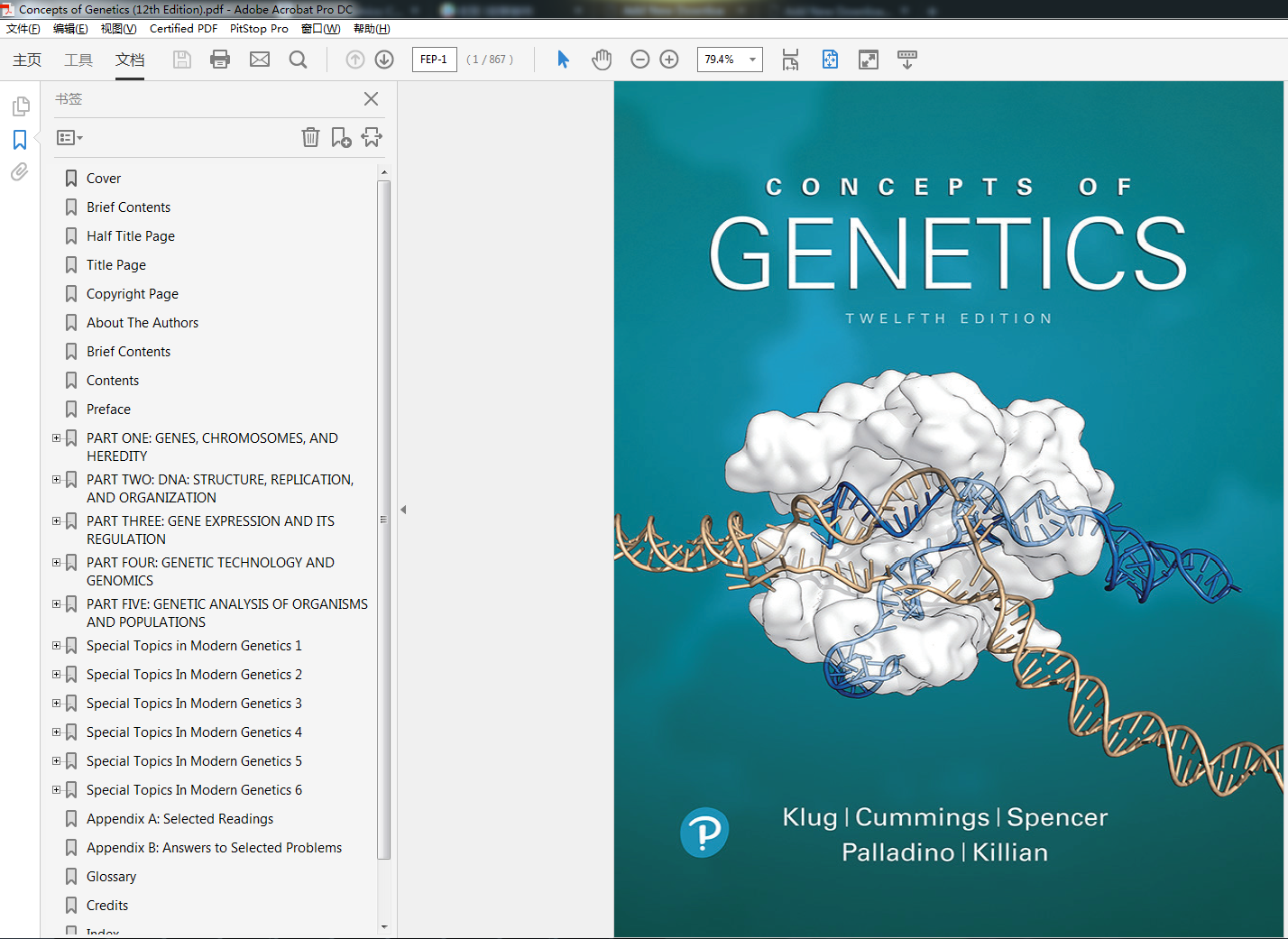Click the page number input field
The height and width of the screenshot is (939, 1288).
(434, 60)
